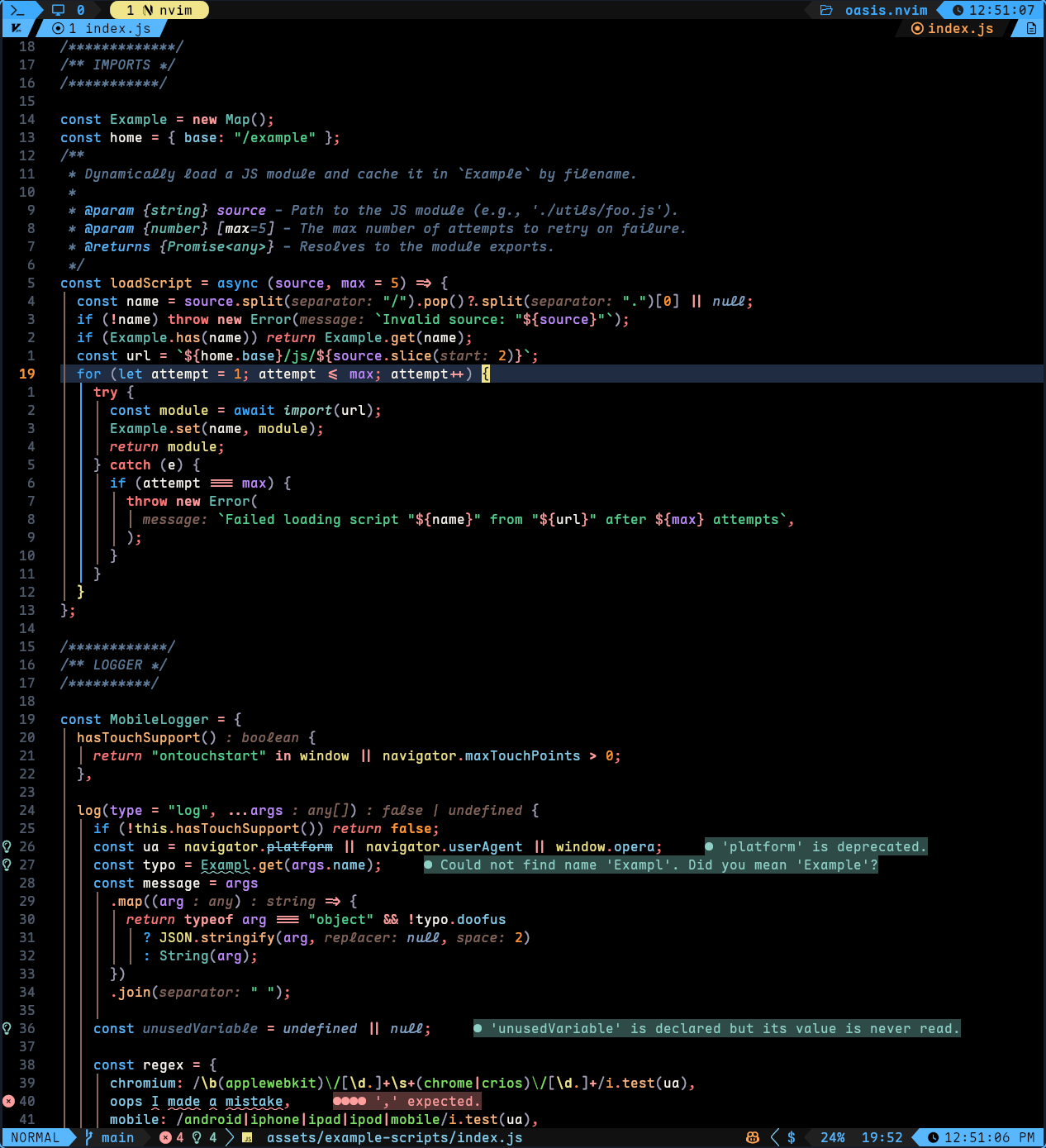Click the JS filetype icon in the status bar
This screenshot has width=1046, height=1148.
click(x=247, y=1137)
